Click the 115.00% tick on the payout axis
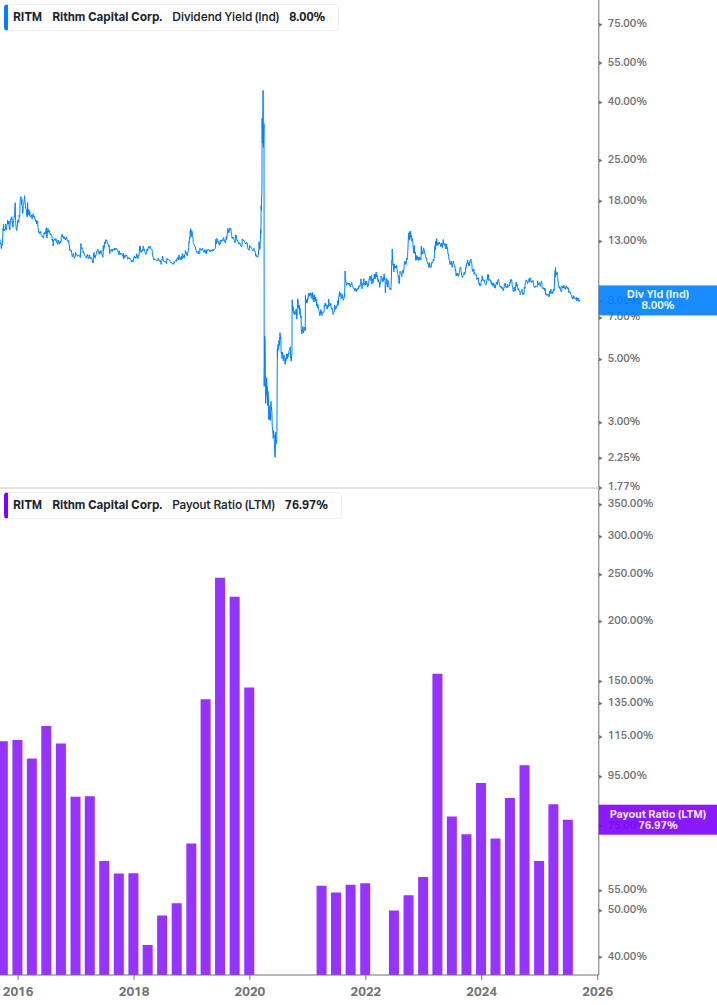The image size is (717, 1005). (x=630, y=735)
